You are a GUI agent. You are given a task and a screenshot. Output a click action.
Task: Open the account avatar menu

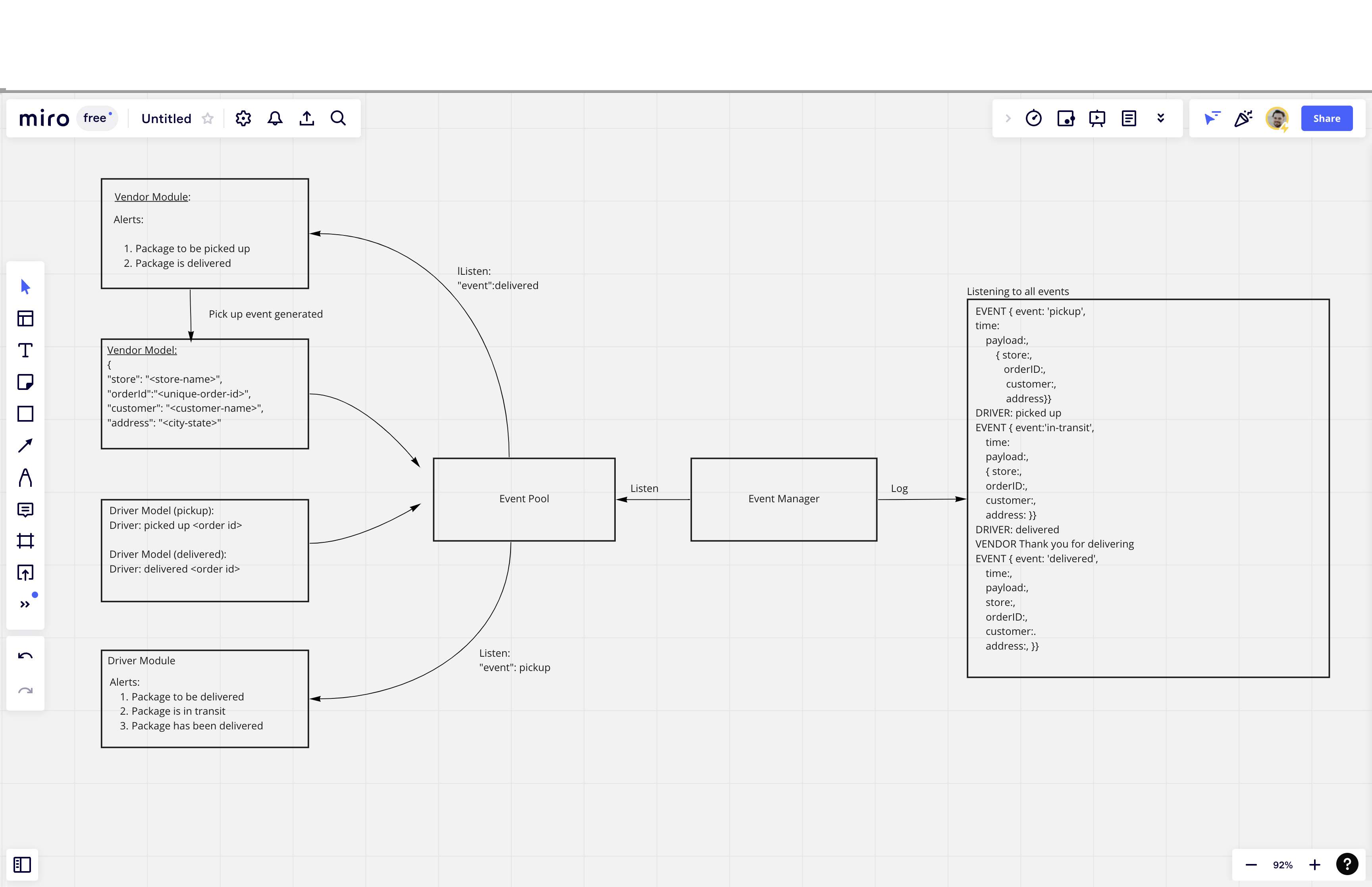(x=1277, y=118)
